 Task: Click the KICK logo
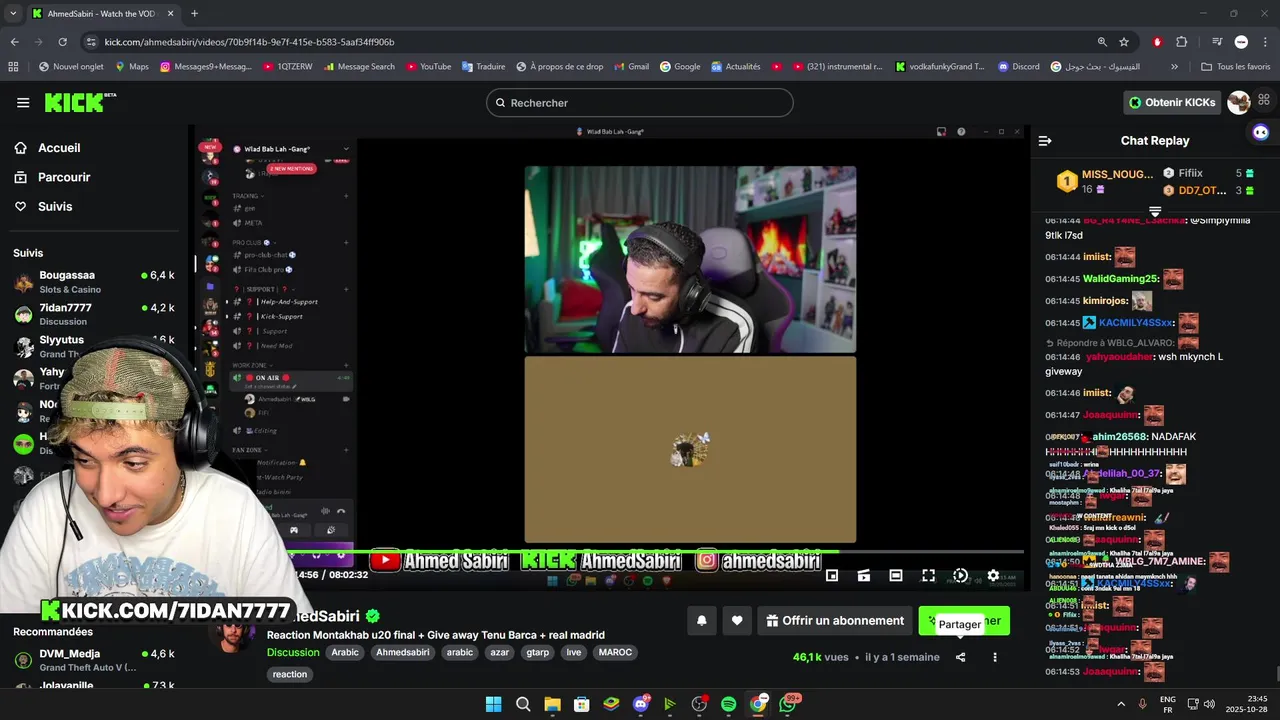(80, 102)
